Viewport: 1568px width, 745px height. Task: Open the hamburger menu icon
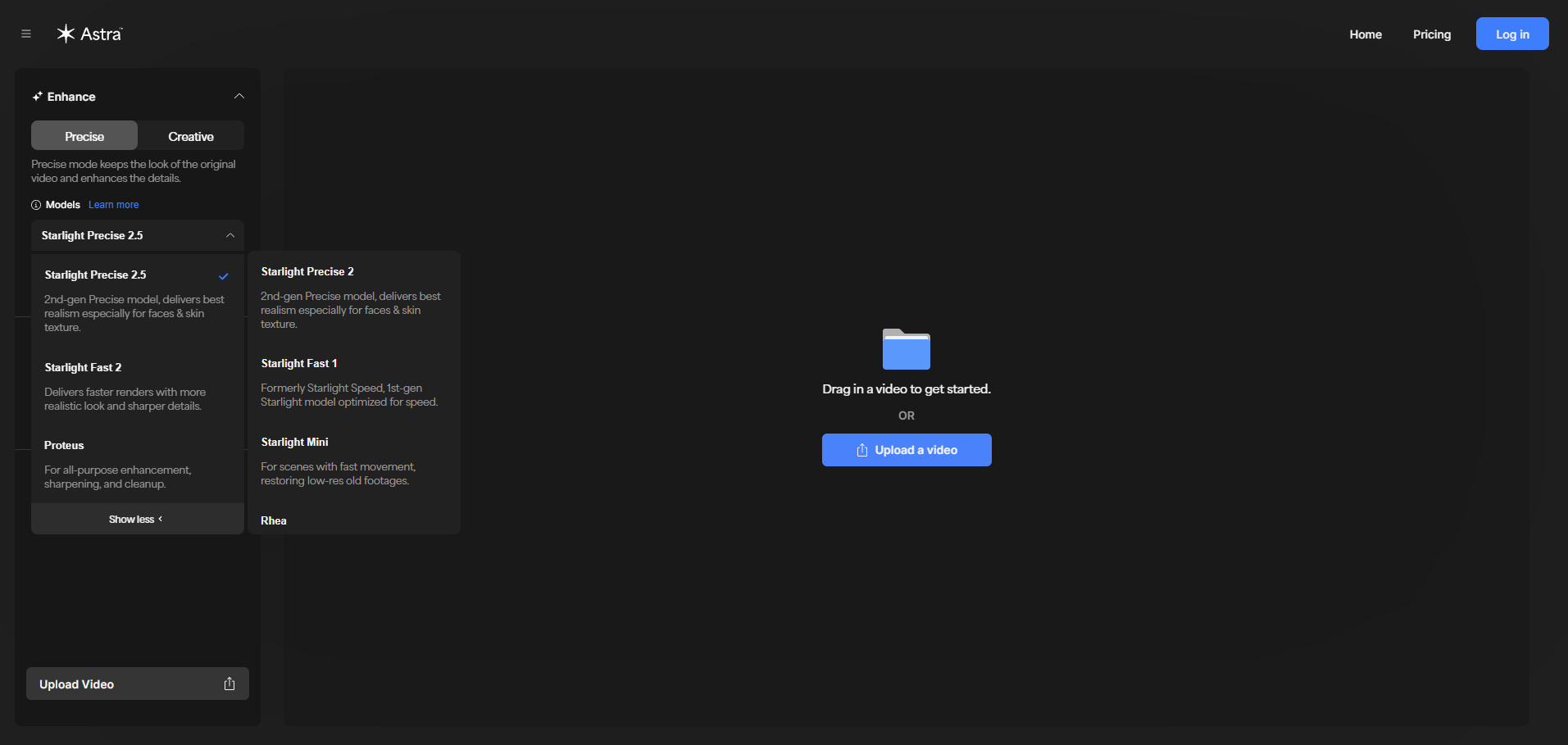(26, 34)
